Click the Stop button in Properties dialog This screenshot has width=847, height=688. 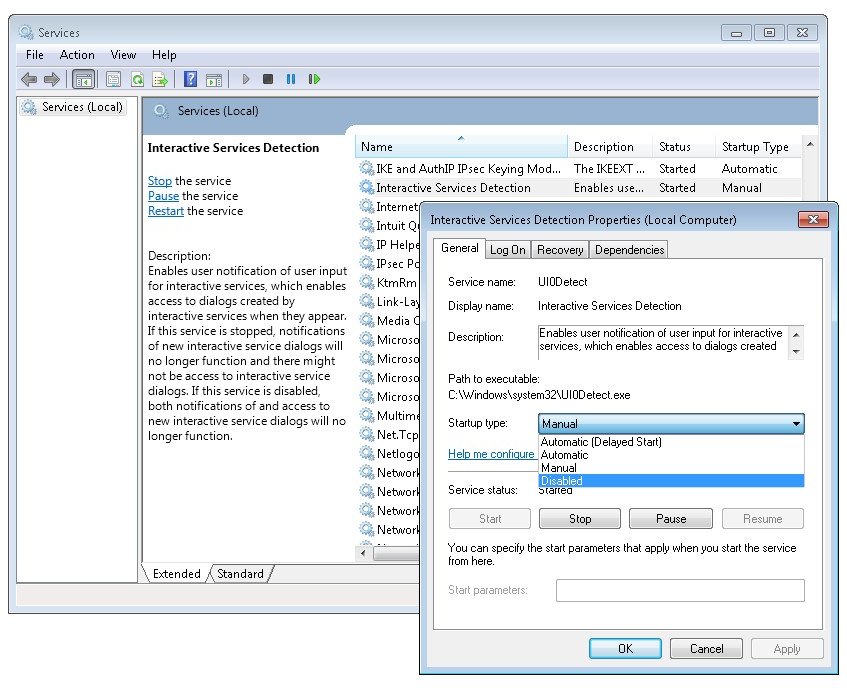point(580,518)
